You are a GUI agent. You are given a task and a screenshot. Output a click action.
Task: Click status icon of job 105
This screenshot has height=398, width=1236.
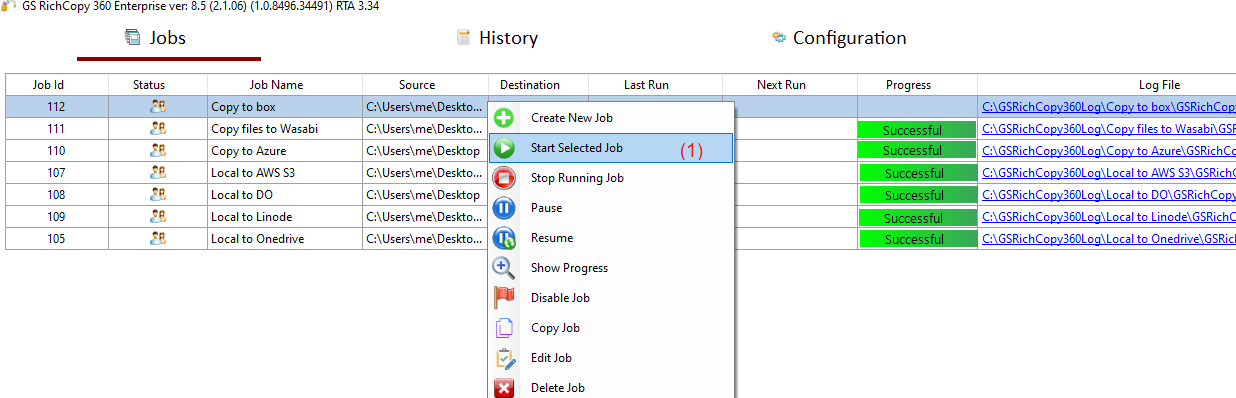tap(158, 238)
